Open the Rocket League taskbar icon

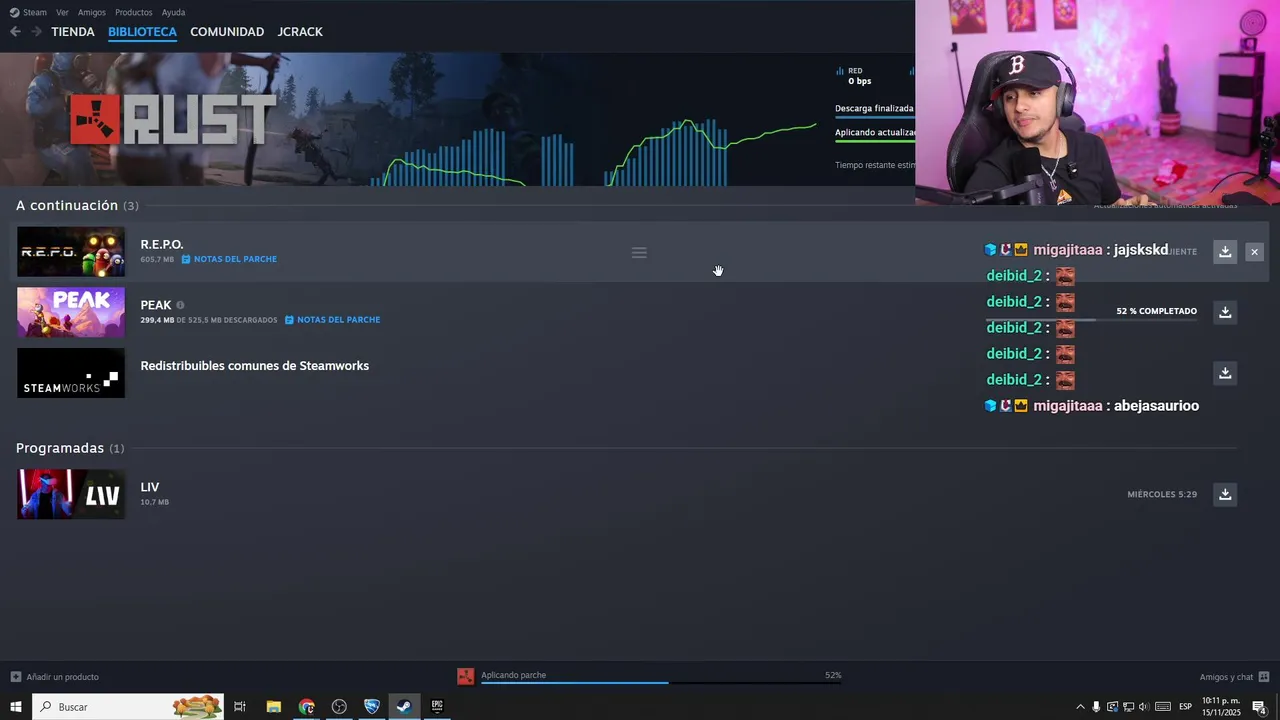click(372, 707)
